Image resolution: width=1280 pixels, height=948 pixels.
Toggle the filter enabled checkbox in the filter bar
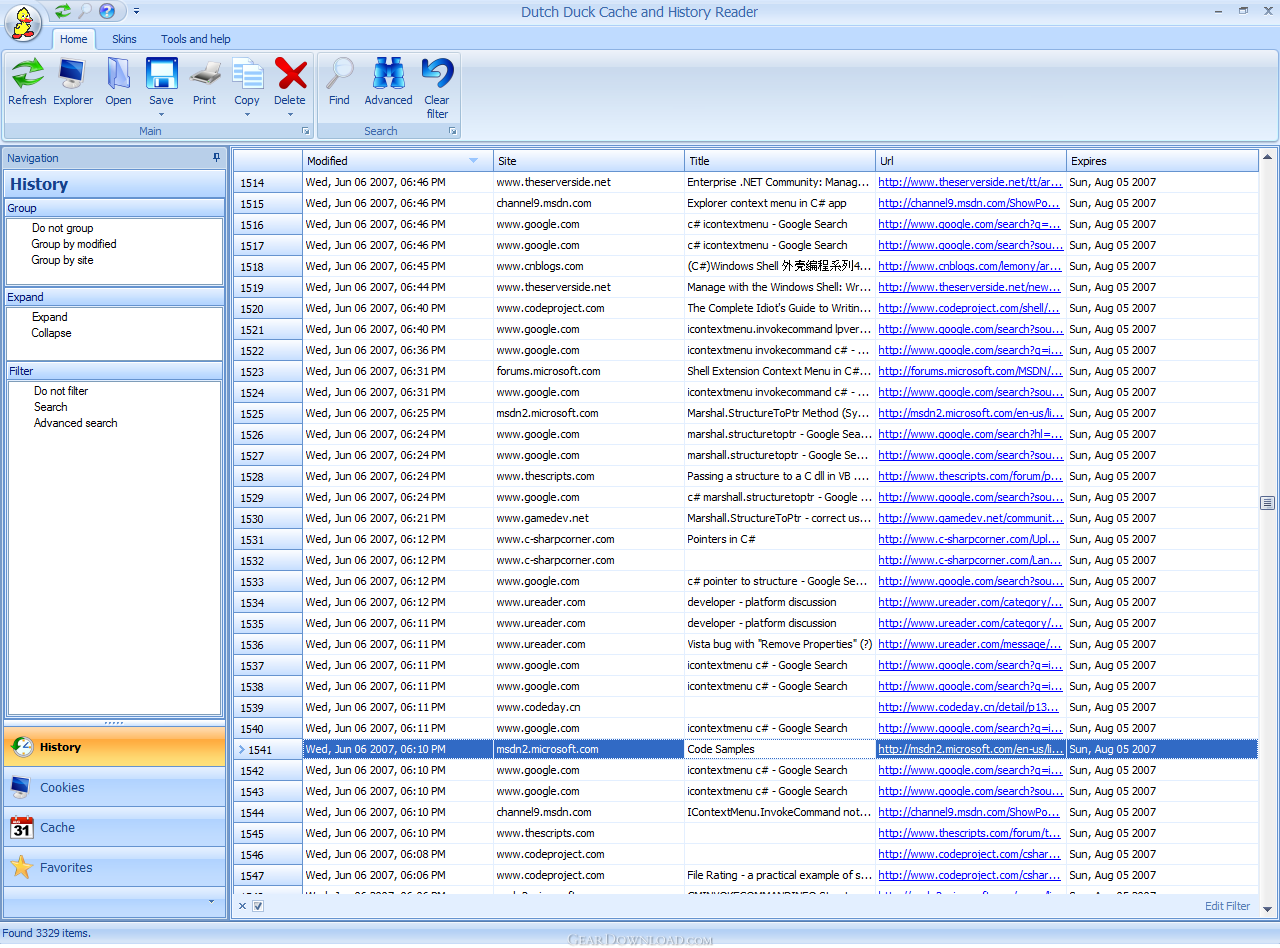click(x=258, y=906)
